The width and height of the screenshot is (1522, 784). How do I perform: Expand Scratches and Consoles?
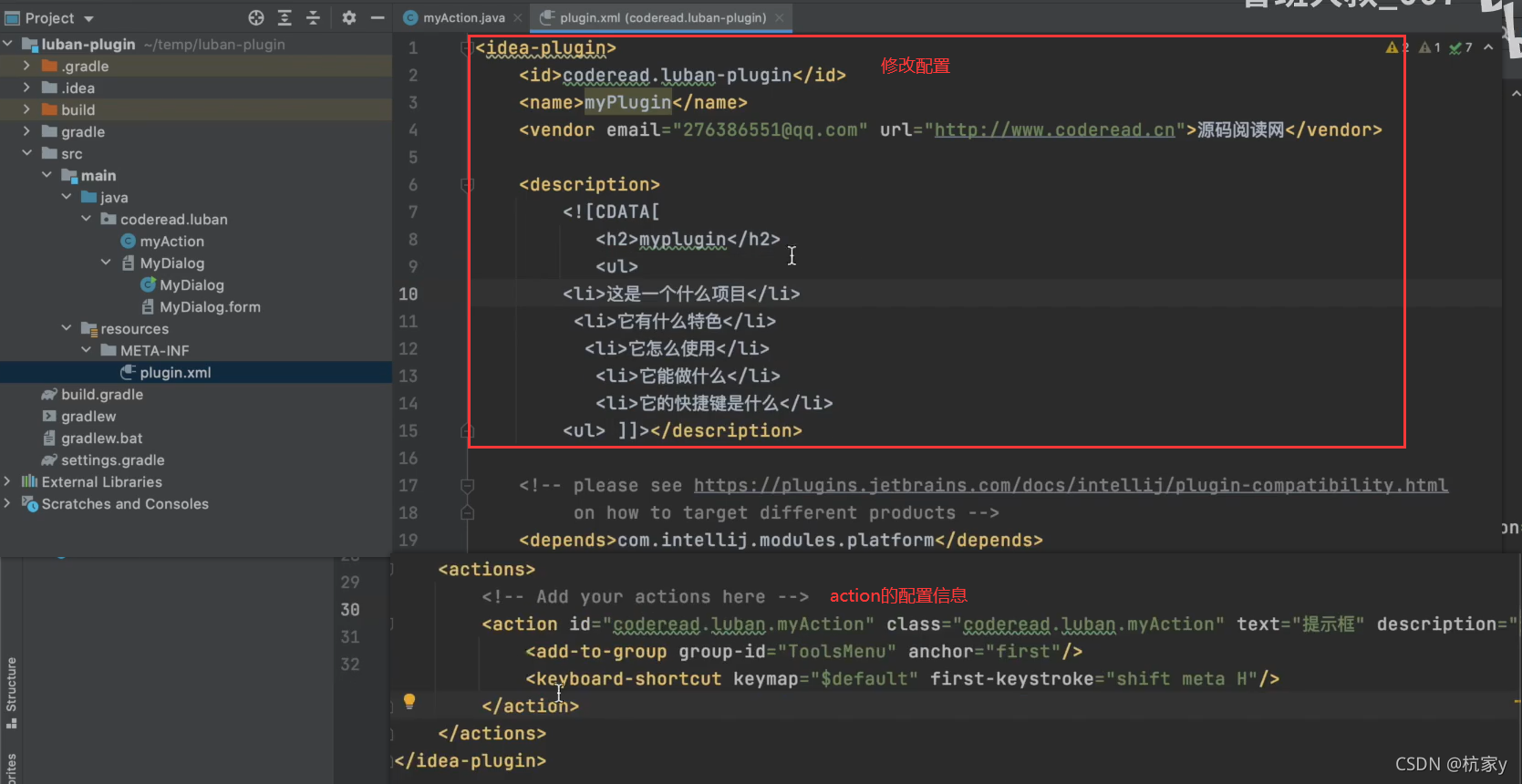click(x=7, y=503)
